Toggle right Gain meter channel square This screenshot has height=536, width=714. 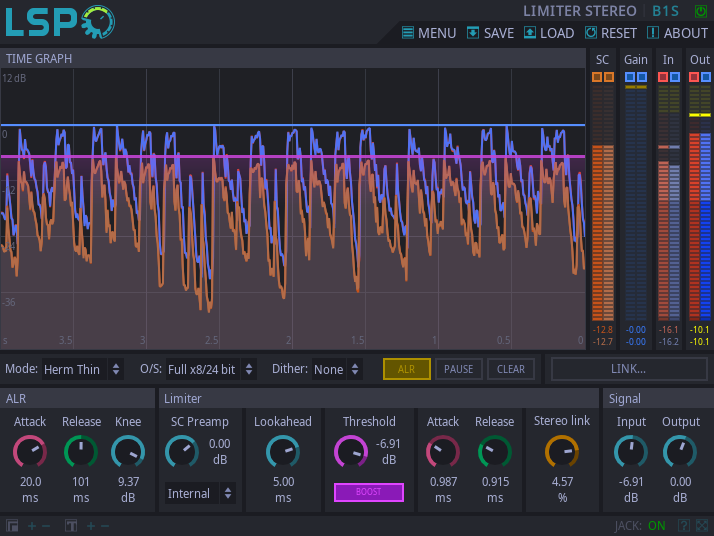click(x=642, y=77)
